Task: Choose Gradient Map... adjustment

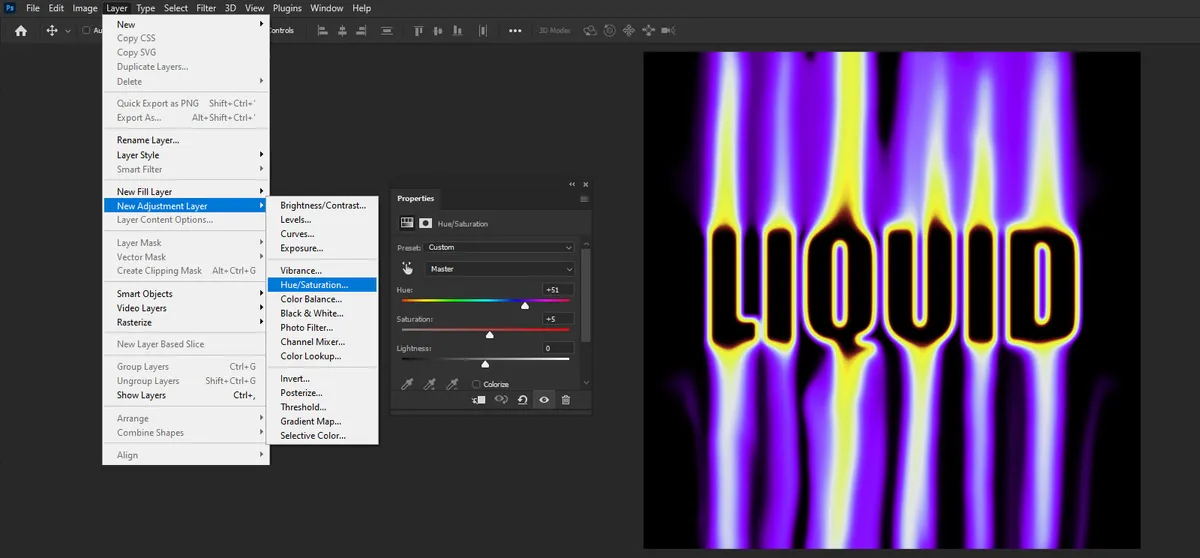Action: tap(323, 421)
